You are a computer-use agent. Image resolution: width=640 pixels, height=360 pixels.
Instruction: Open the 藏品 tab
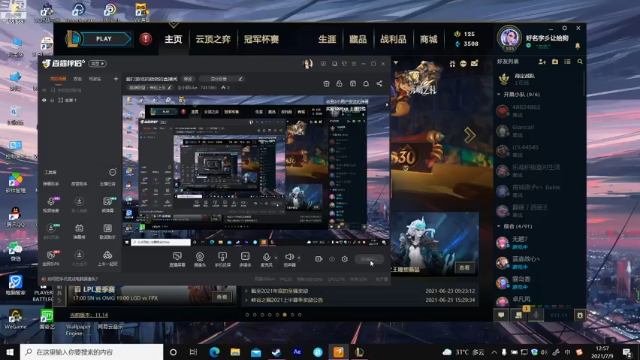pos(358,39)
